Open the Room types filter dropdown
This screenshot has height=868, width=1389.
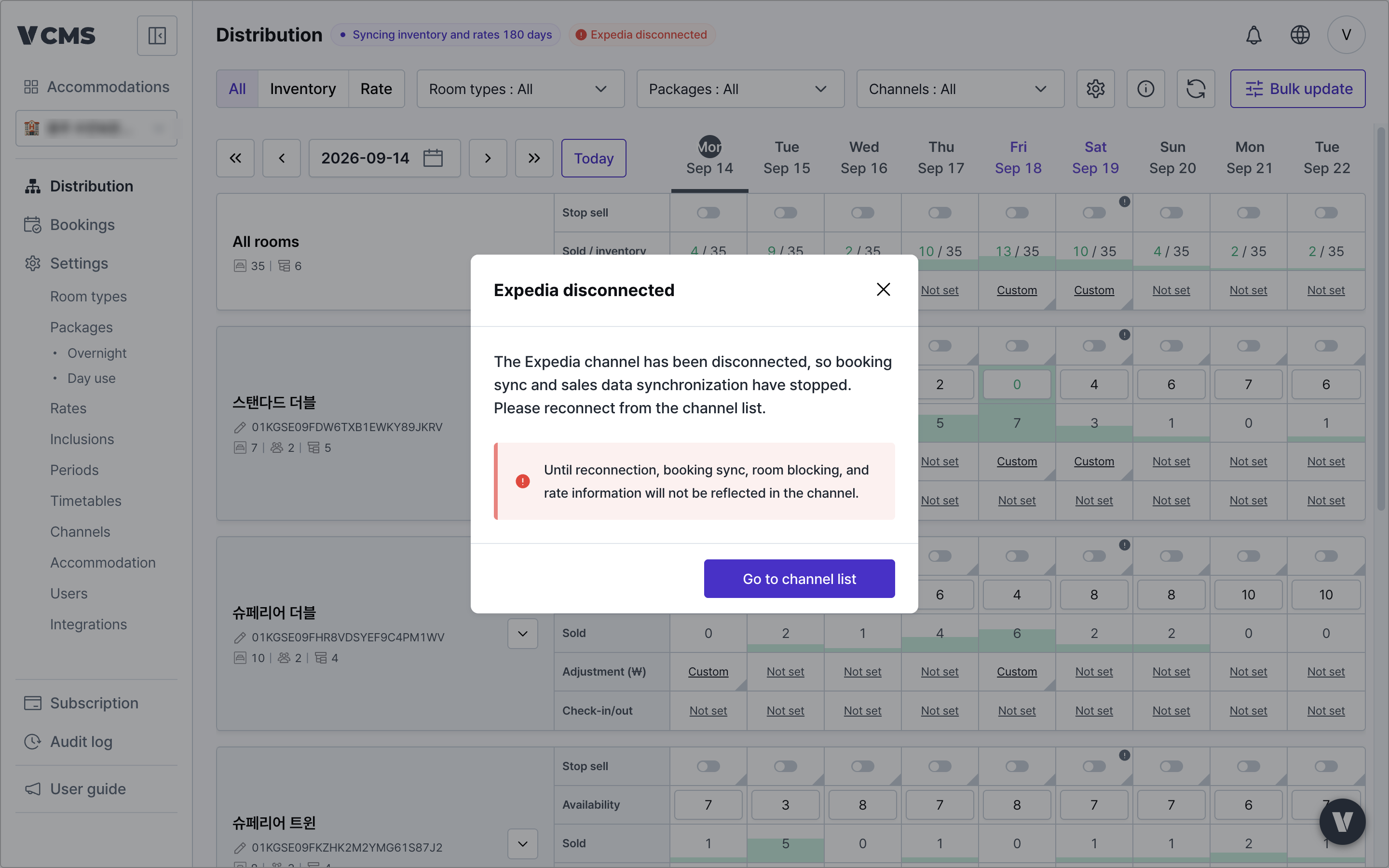(x=520, y=89)
